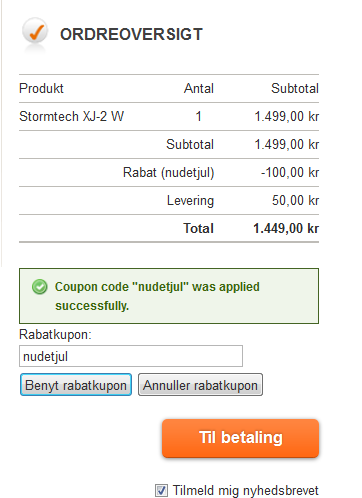Click the green success checkmark icon
Image resolution: width=362 pixels, height=498 pixels.
[x=40, y=287]
